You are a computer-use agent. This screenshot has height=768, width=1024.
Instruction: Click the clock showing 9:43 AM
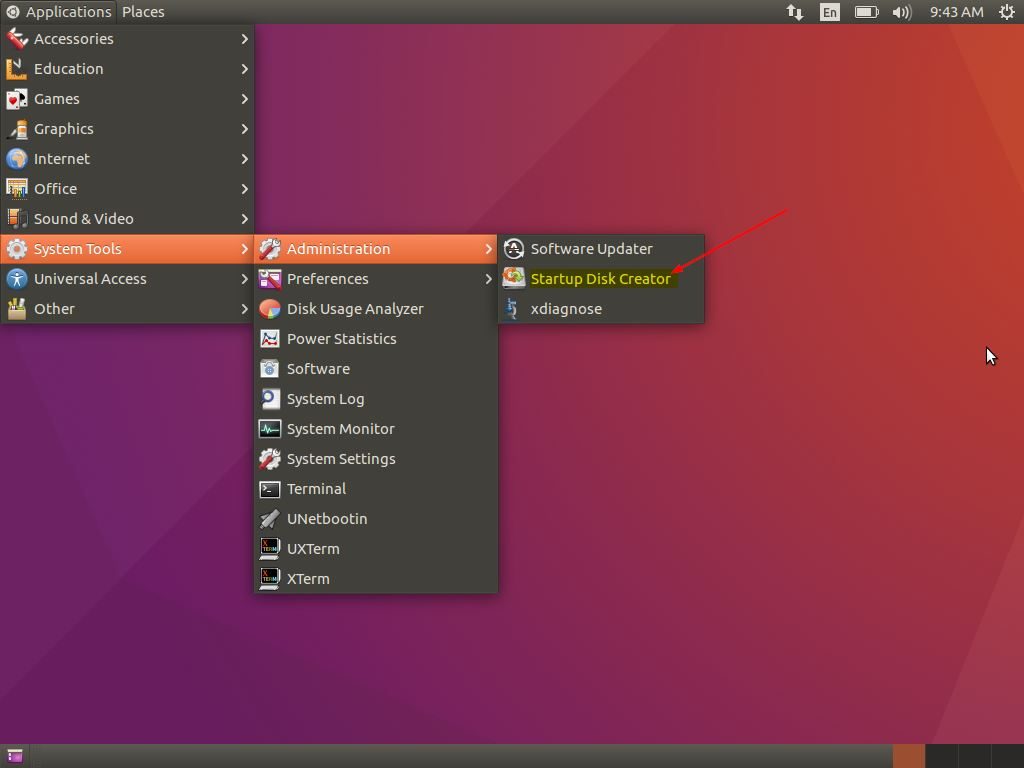click(956, 12)
